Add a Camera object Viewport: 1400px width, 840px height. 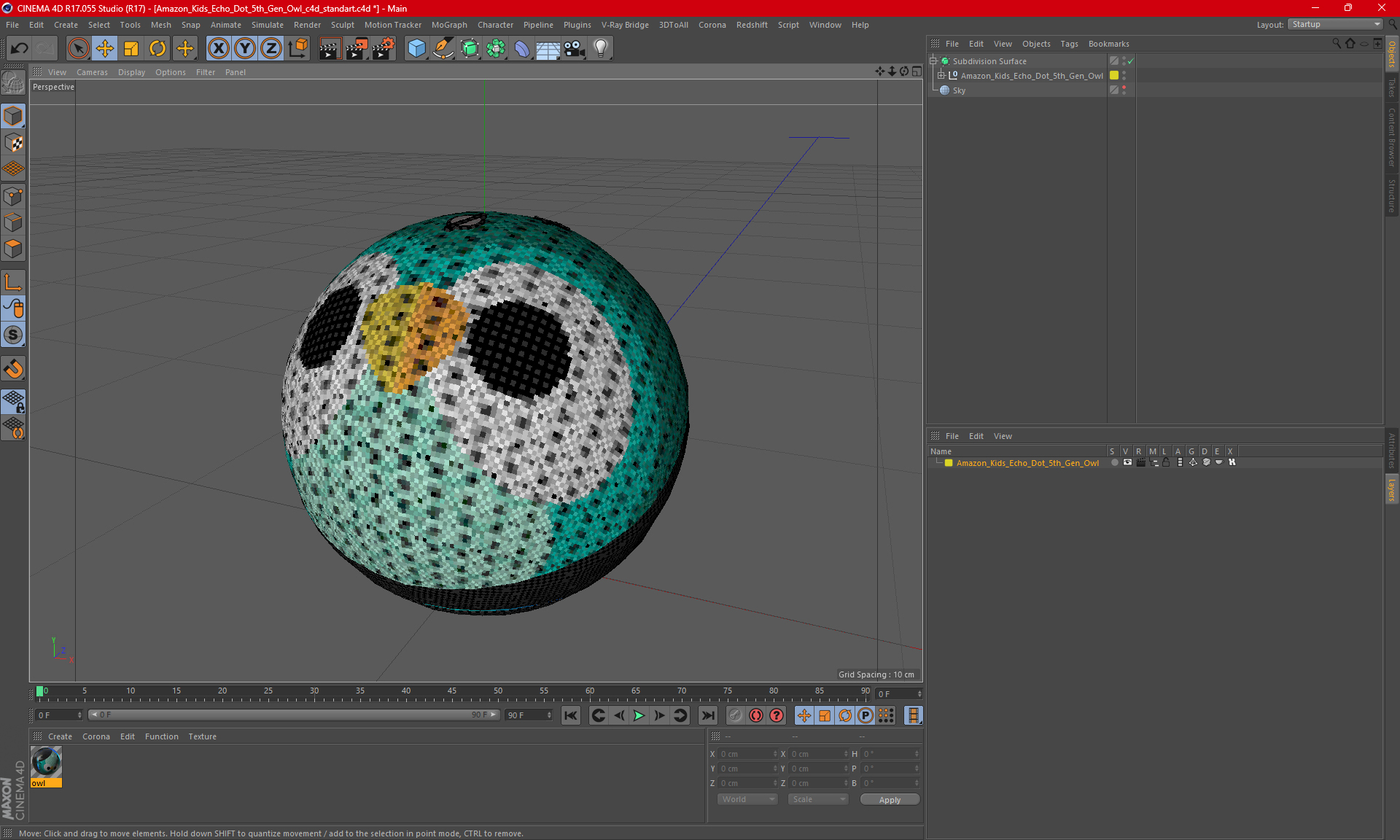coord(574,49)
